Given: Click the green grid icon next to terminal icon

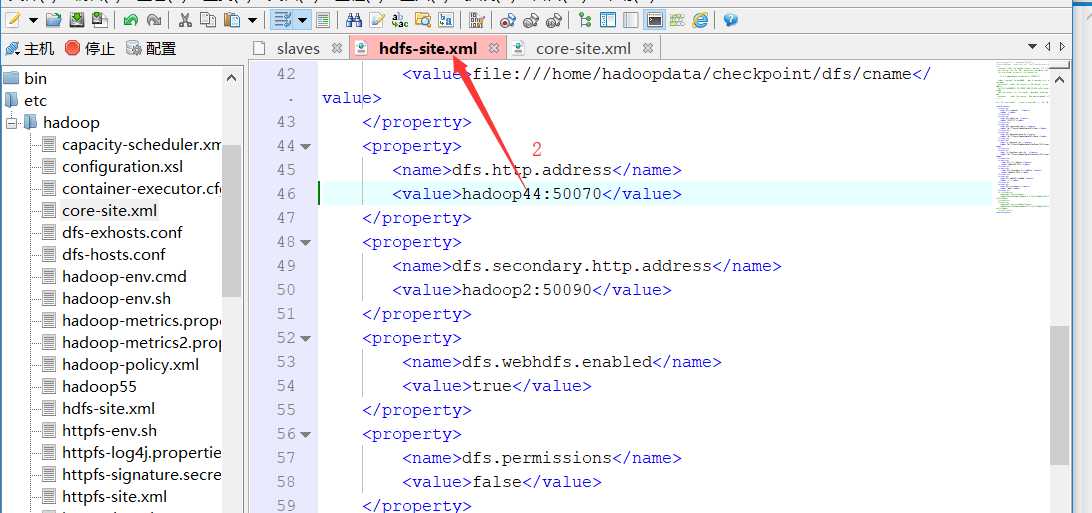Looking at the screenshot, I should coord(677,19).
